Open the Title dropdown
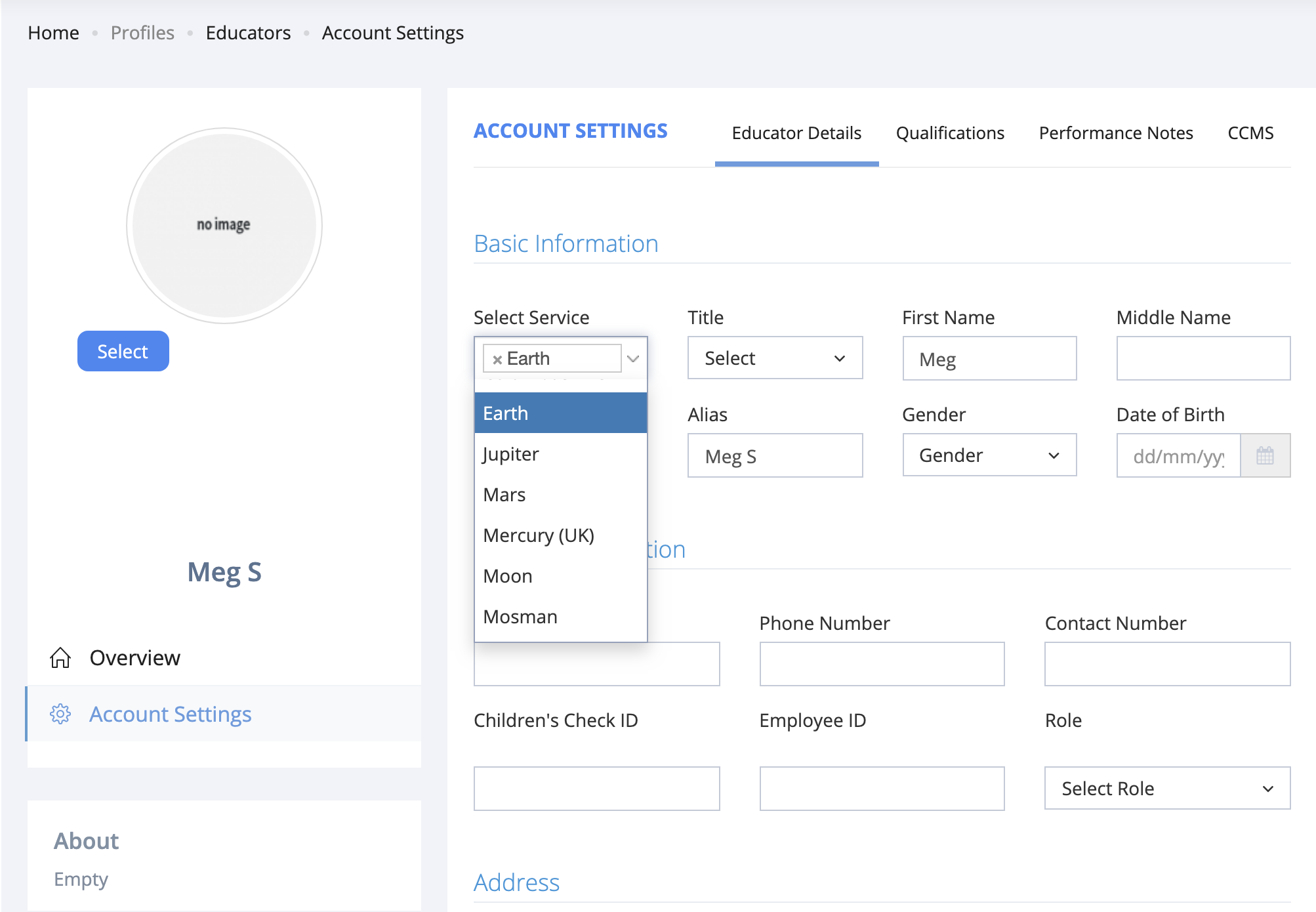 774,358
